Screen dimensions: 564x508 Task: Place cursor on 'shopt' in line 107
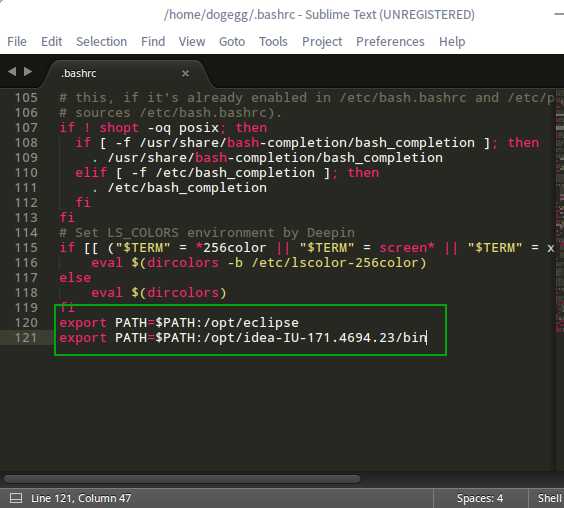click(x=119, y=128)
